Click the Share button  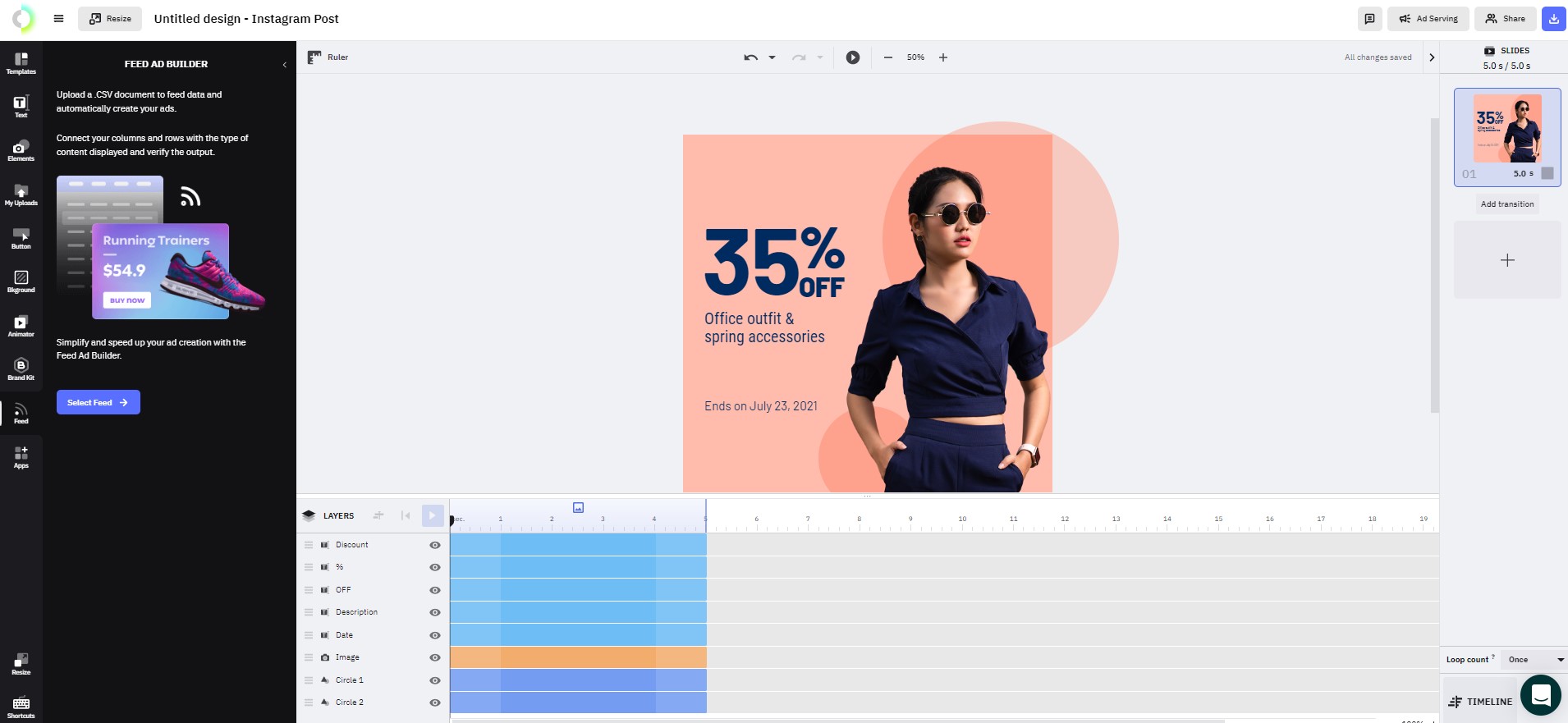(1506, 19)
